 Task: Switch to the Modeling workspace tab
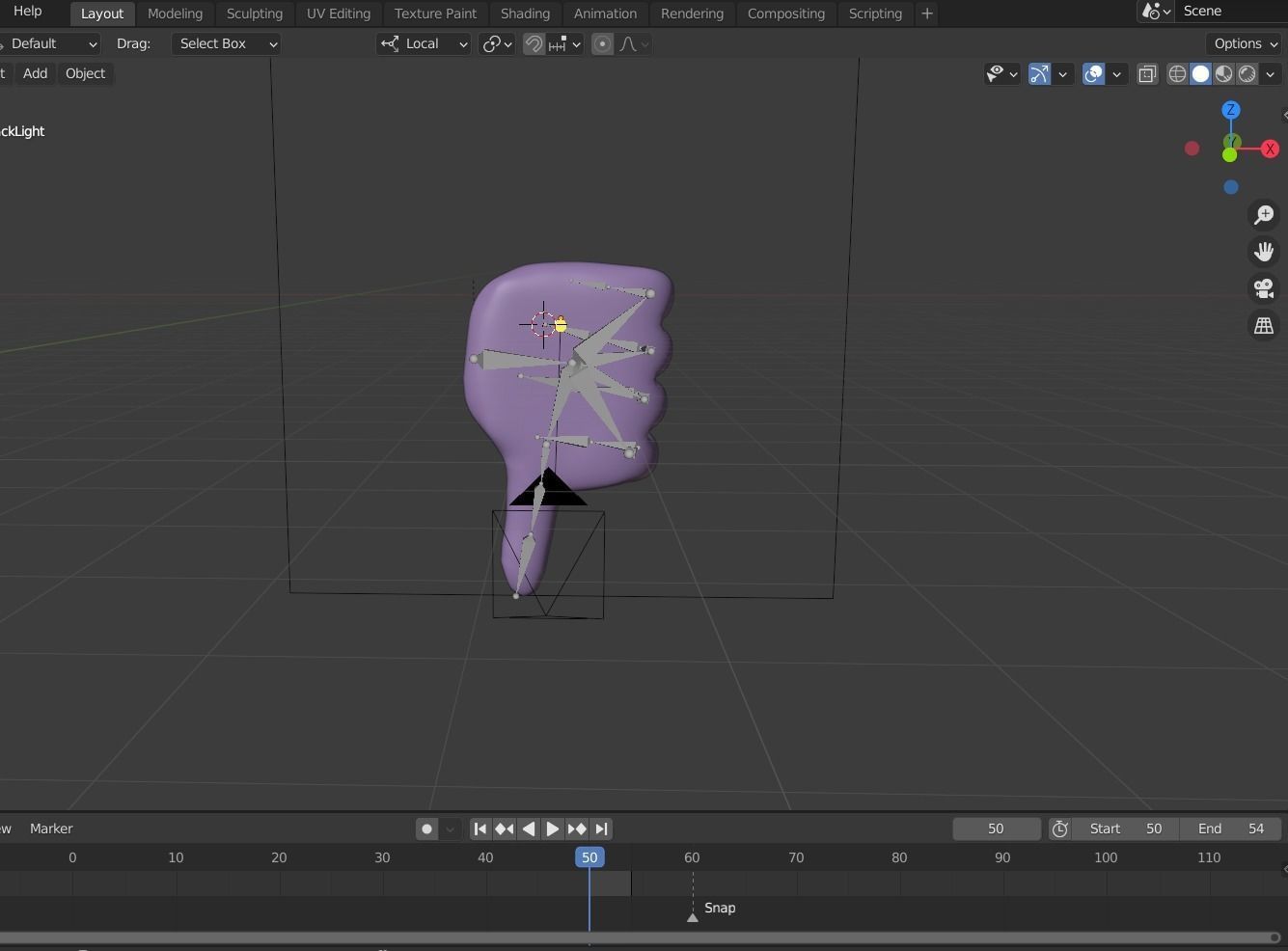click(175, 14)
